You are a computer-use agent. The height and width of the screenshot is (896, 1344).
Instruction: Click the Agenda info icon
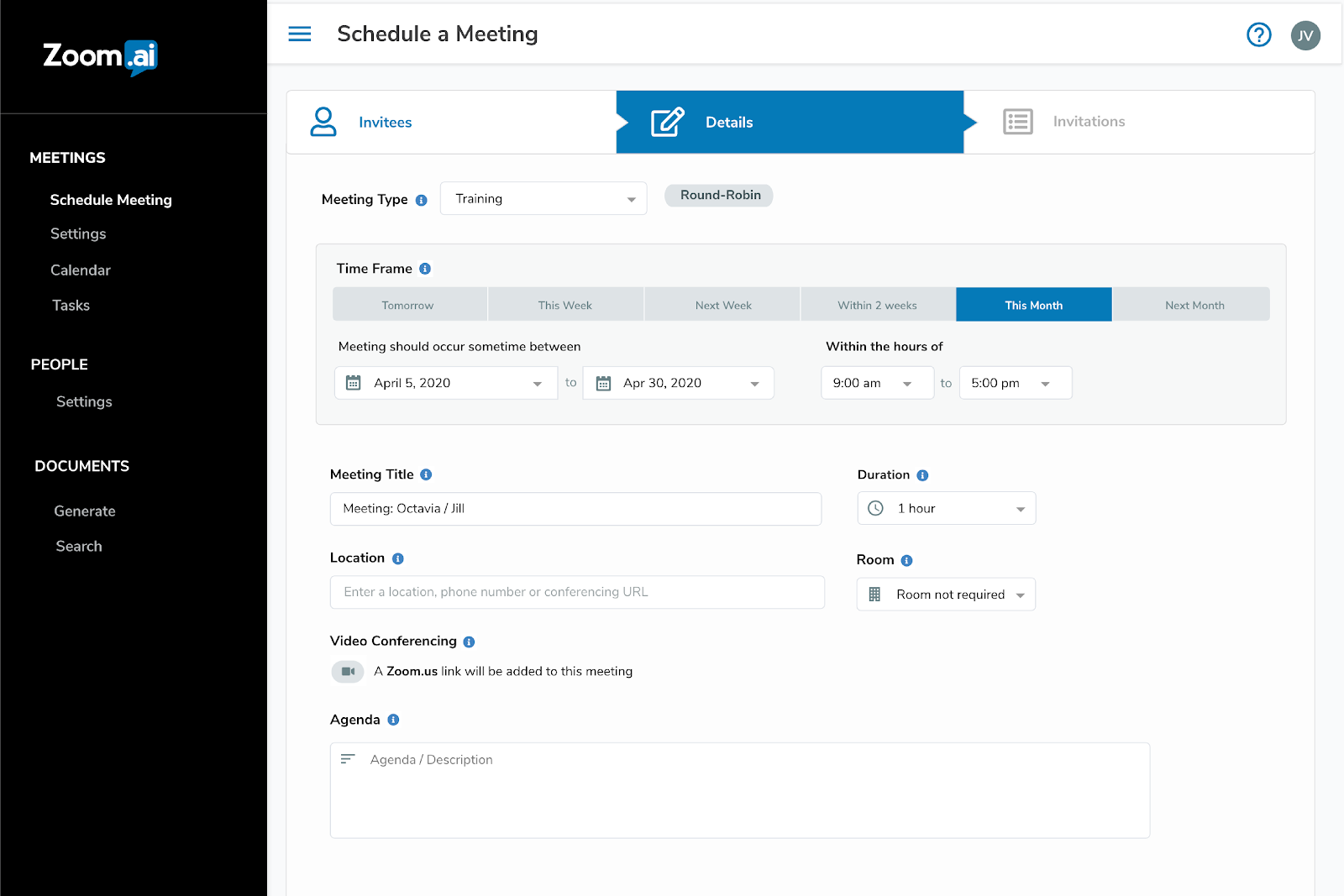coord(393,720)
